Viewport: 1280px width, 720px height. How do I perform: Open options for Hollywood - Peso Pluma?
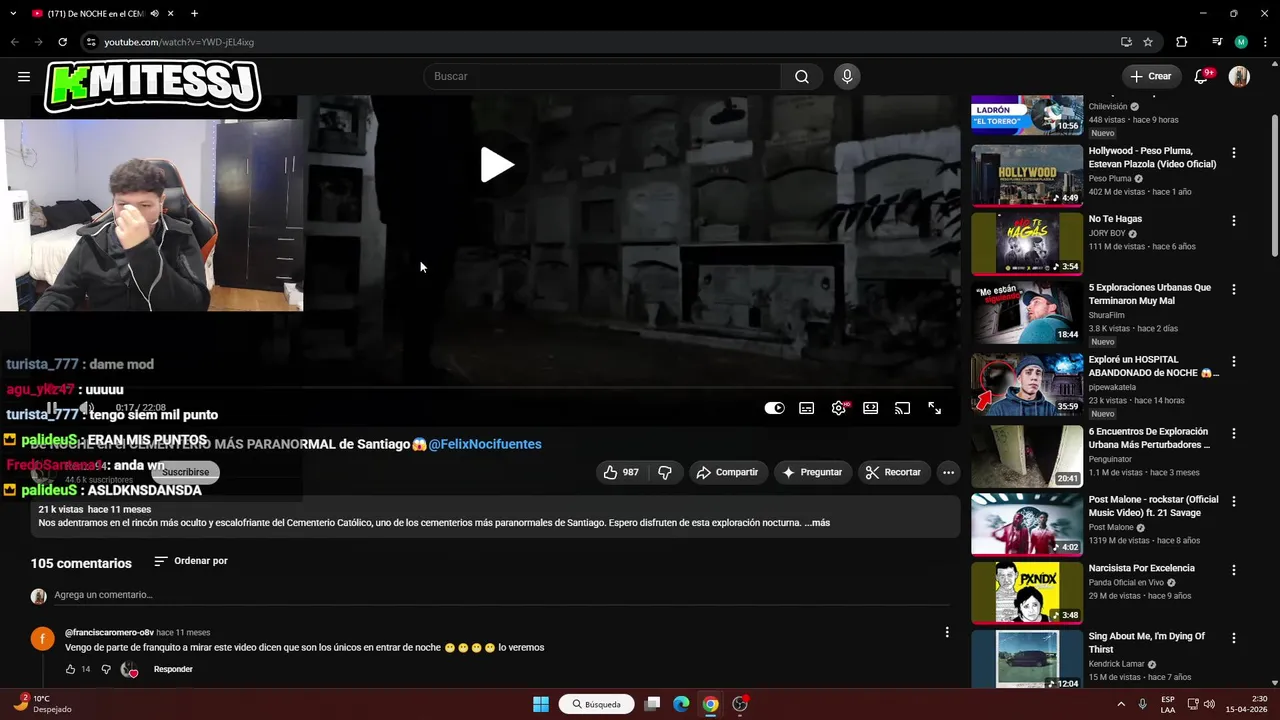(1234, 153)
